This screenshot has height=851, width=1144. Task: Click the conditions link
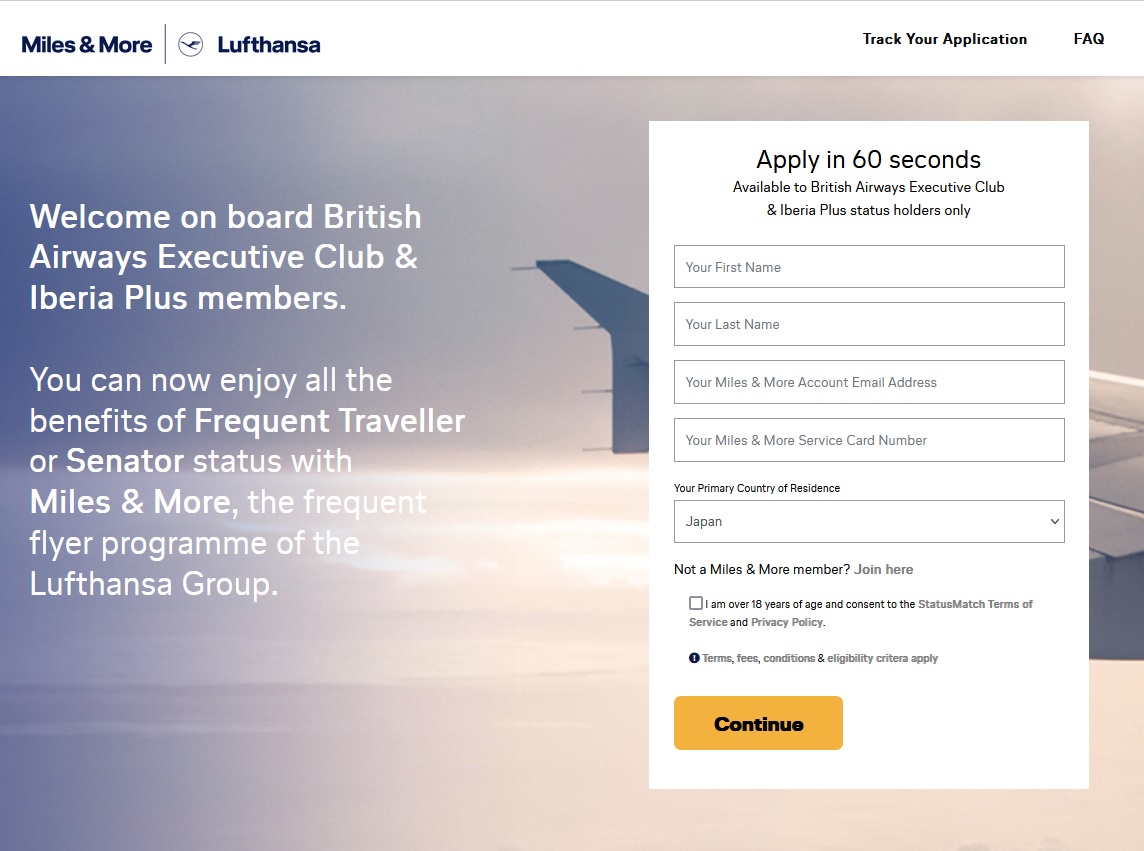point(789,659)
